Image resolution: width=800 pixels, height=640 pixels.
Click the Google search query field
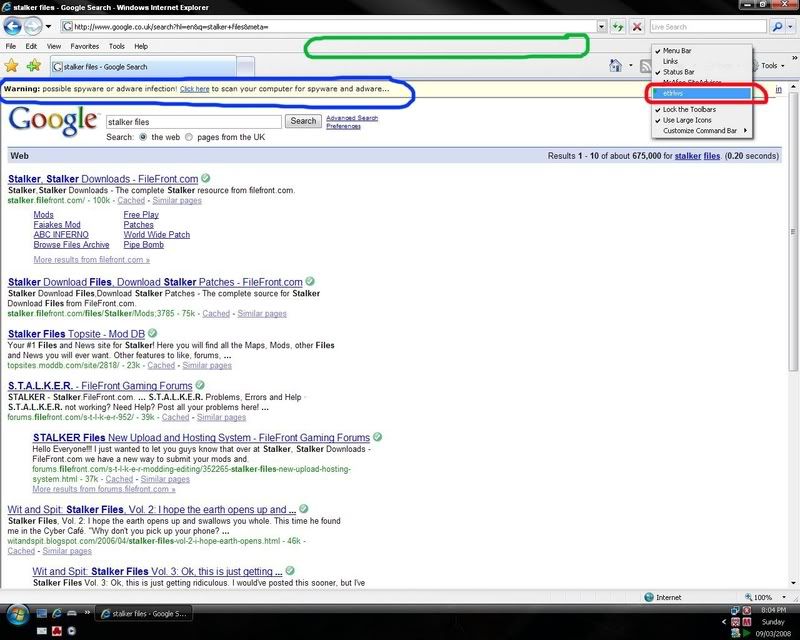(x=193, y=121)
